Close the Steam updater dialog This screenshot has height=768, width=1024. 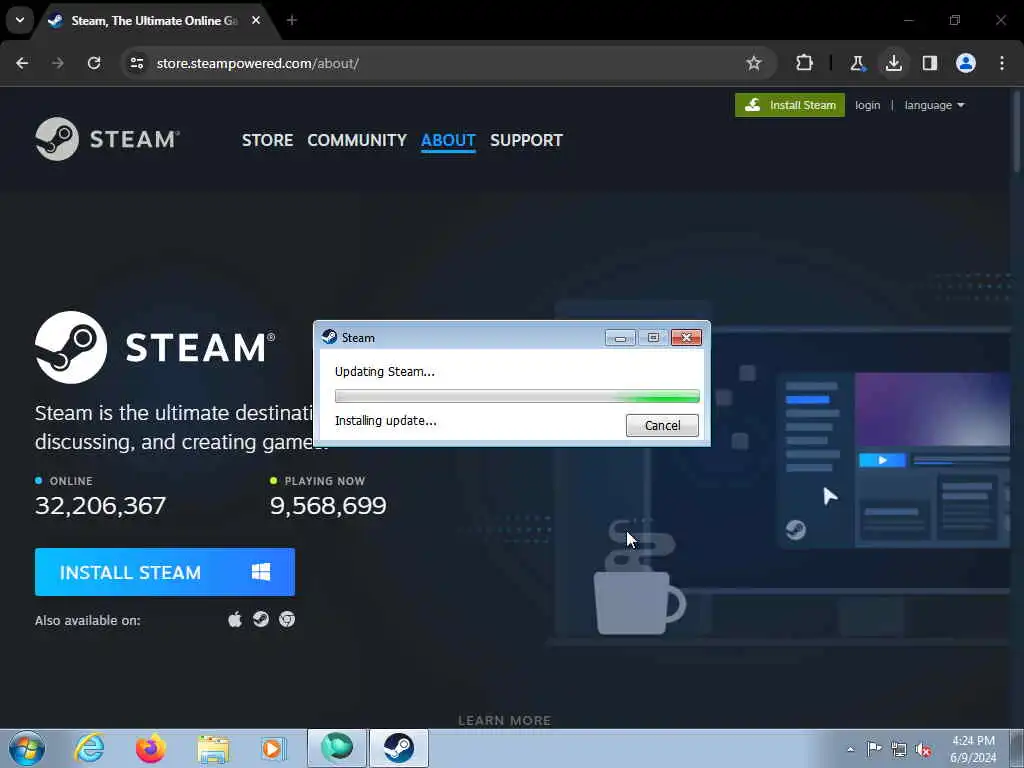coord(686,338)
